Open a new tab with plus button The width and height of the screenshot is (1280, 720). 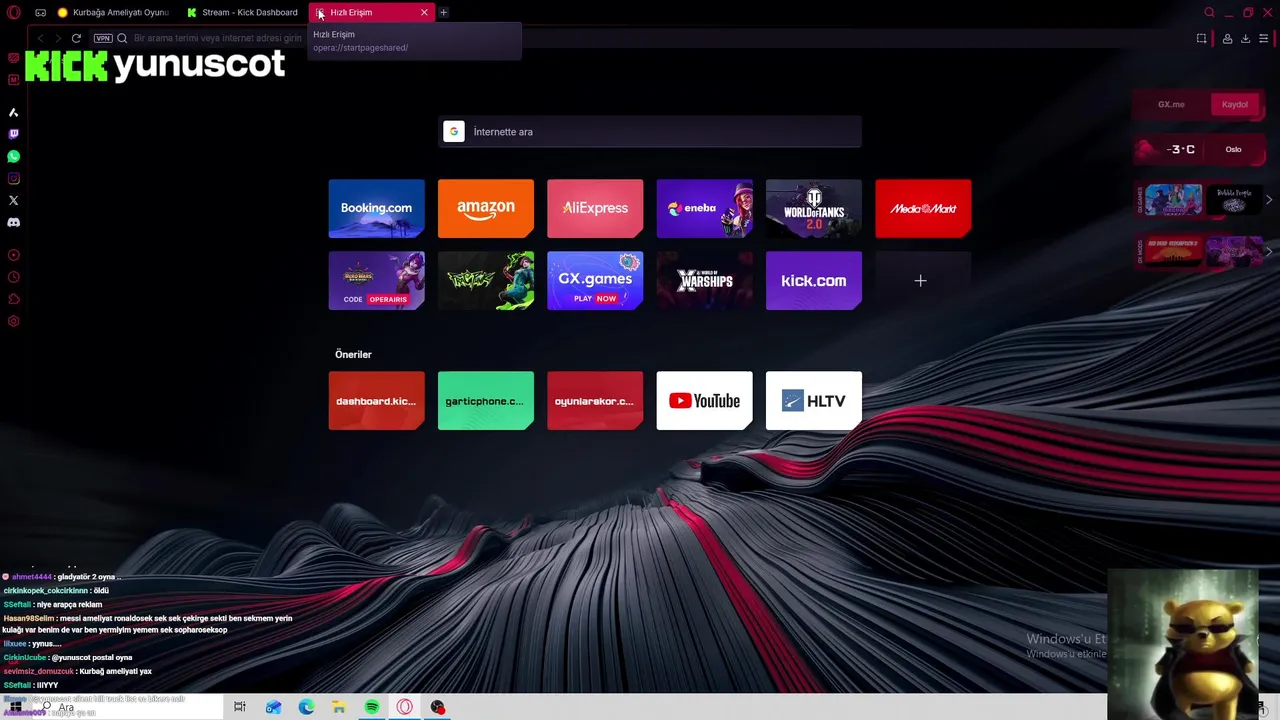pos(443,12)
